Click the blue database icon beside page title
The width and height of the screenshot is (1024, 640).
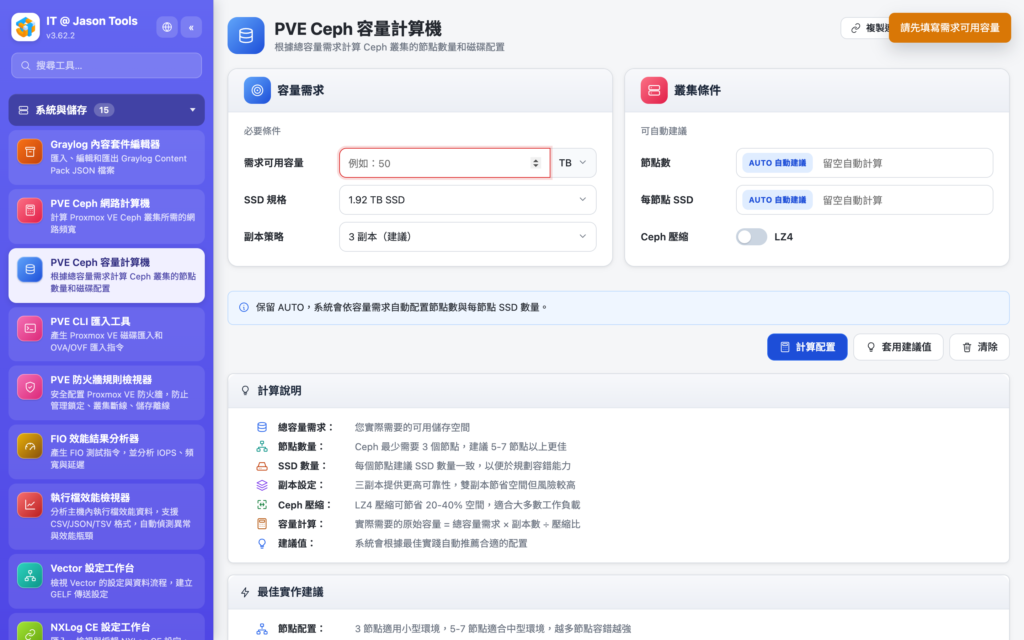(246, 35)
